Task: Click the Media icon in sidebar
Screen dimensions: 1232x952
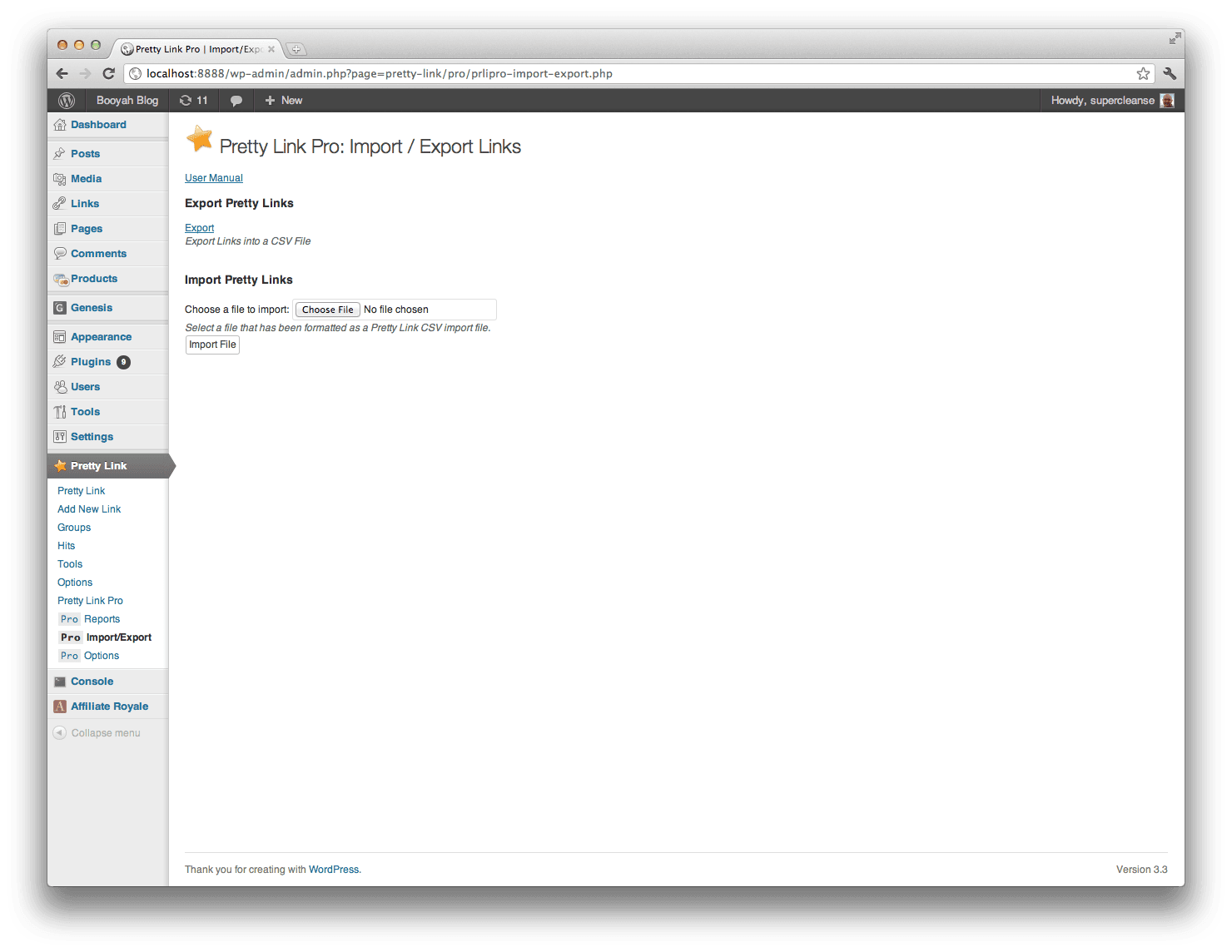Action: 60,179
